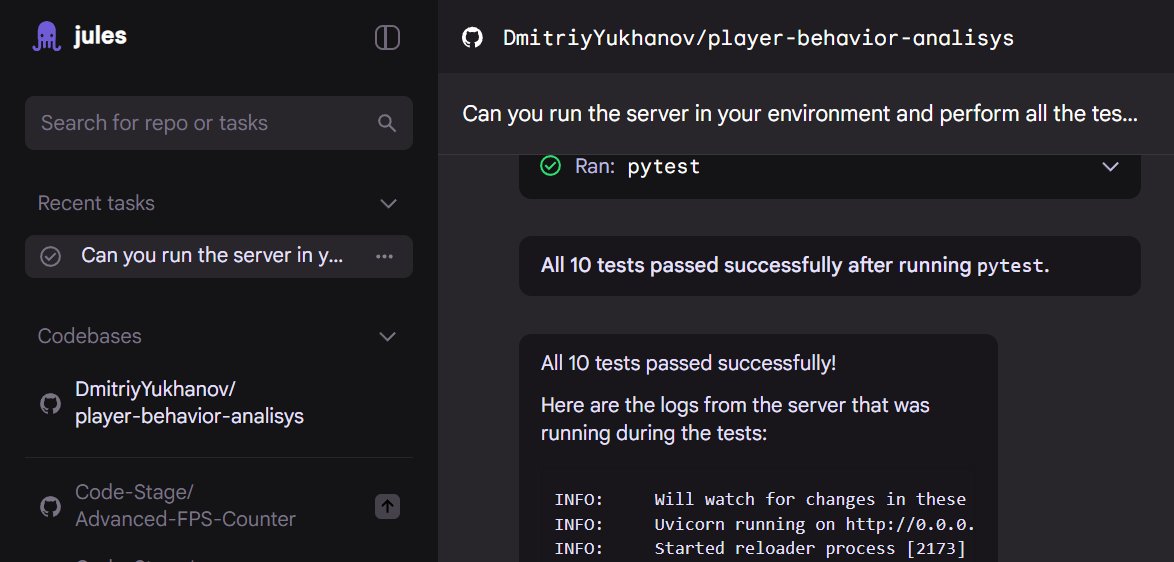Click the search magnifier icon

[386, 123]
